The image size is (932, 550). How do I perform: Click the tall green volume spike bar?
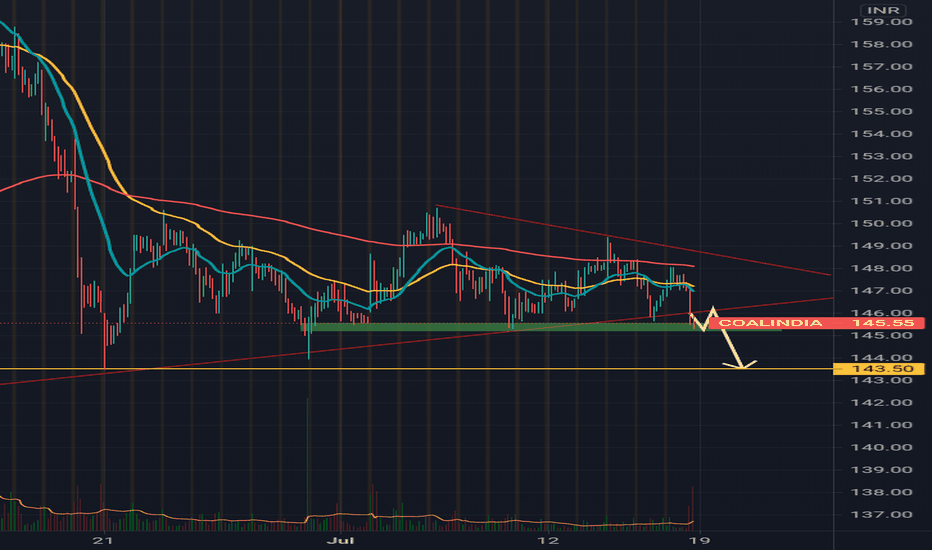[x=307, y=464]
